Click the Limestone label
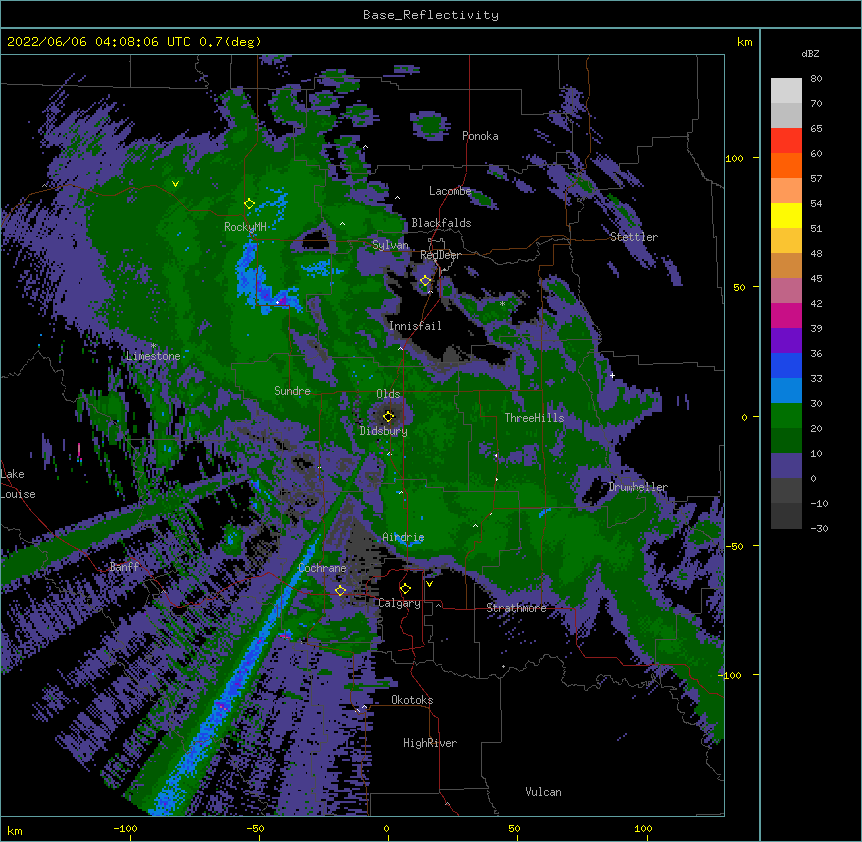Viewport: 862px width, 842px height. [x=153, y=356]
